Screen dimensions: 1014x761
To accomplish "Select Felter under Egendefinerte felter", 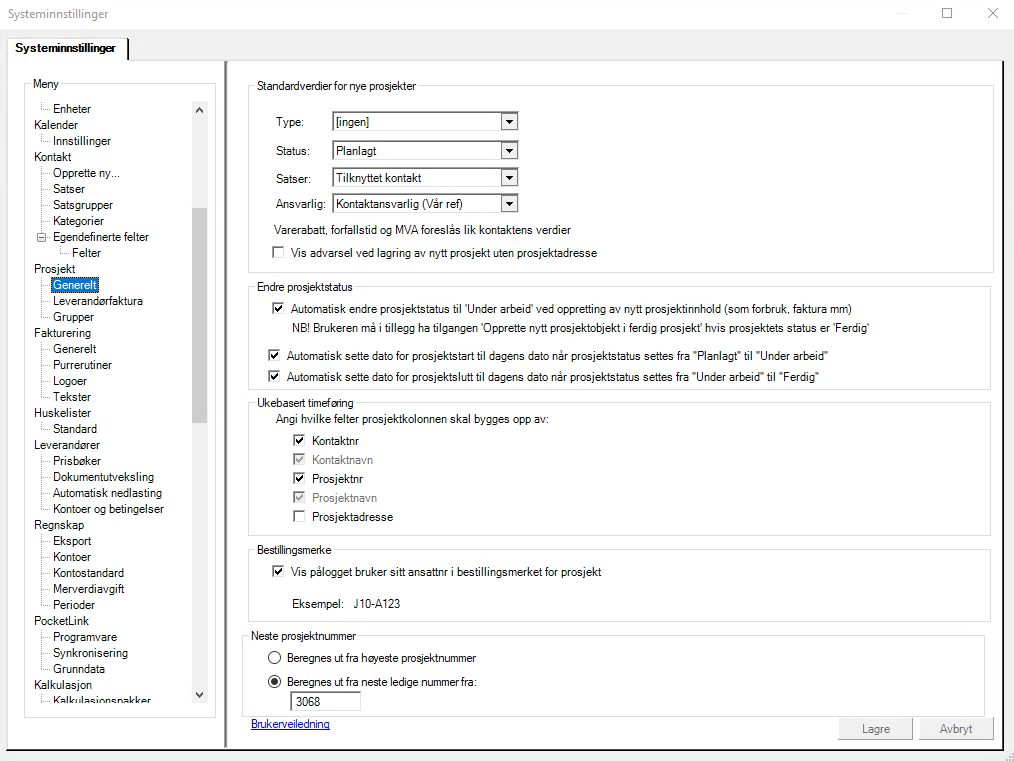I will point(86,253).
